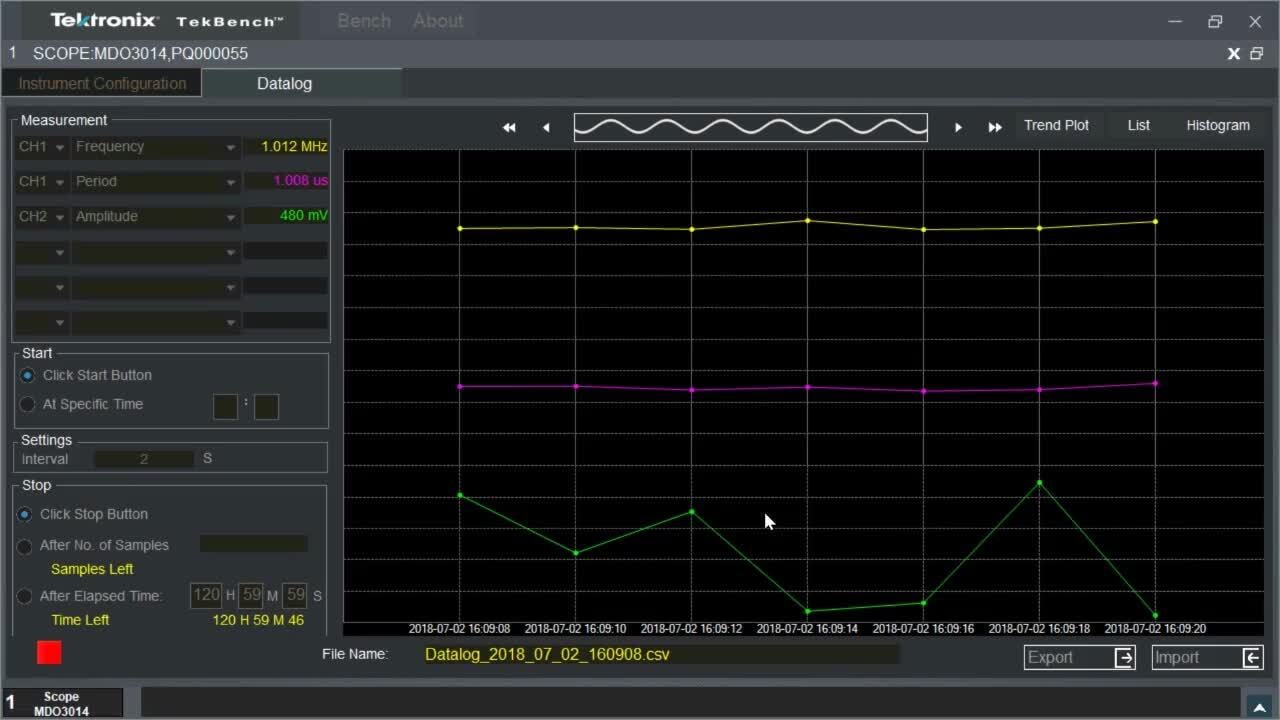The height and width of the screenshot is (720, 1280).
Task: Click the Import arrow icon
Action: [1251, 657]
